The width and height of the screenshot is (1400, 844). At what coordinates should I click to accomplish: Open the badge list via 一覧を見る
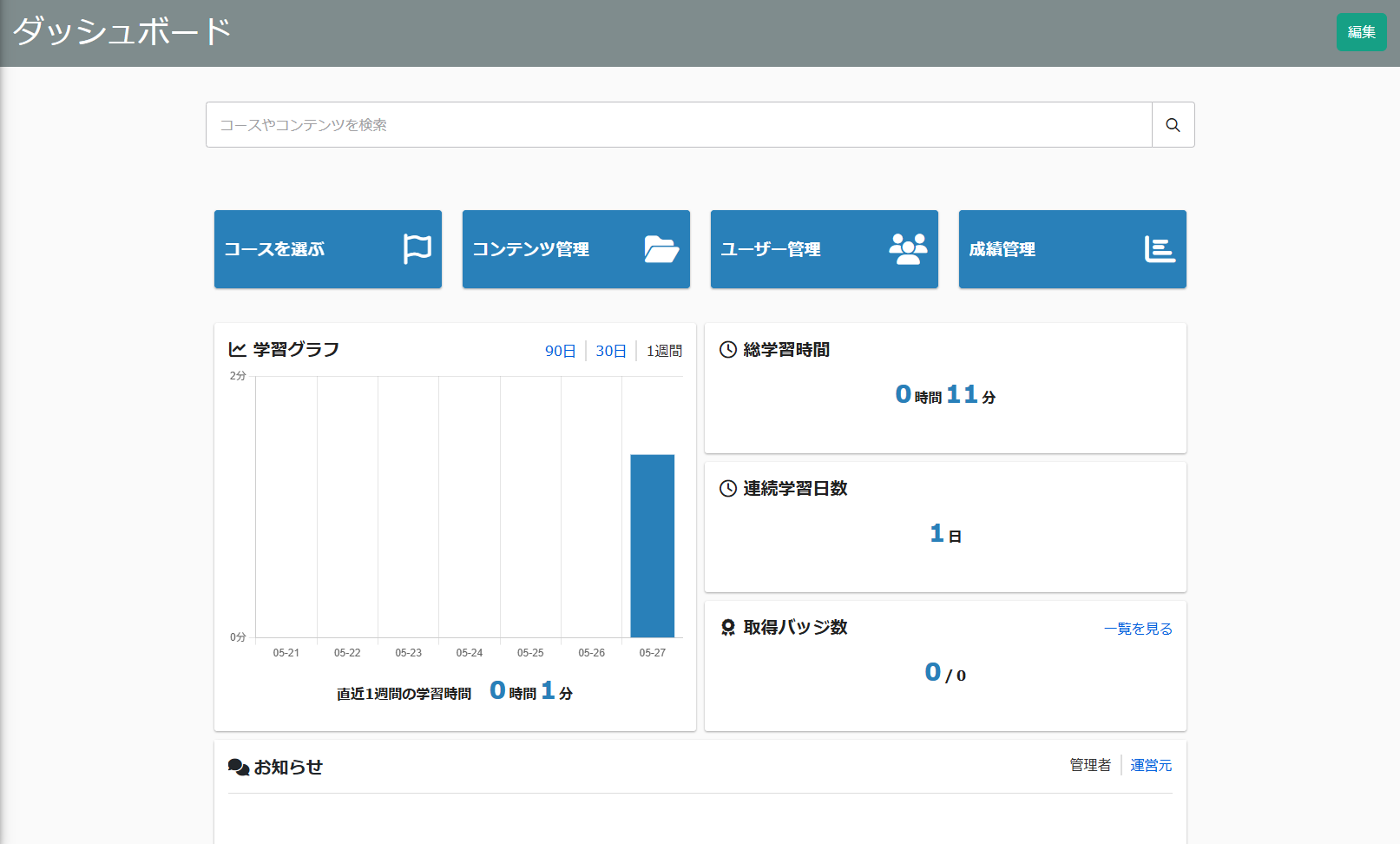[x=1137, y=628]
